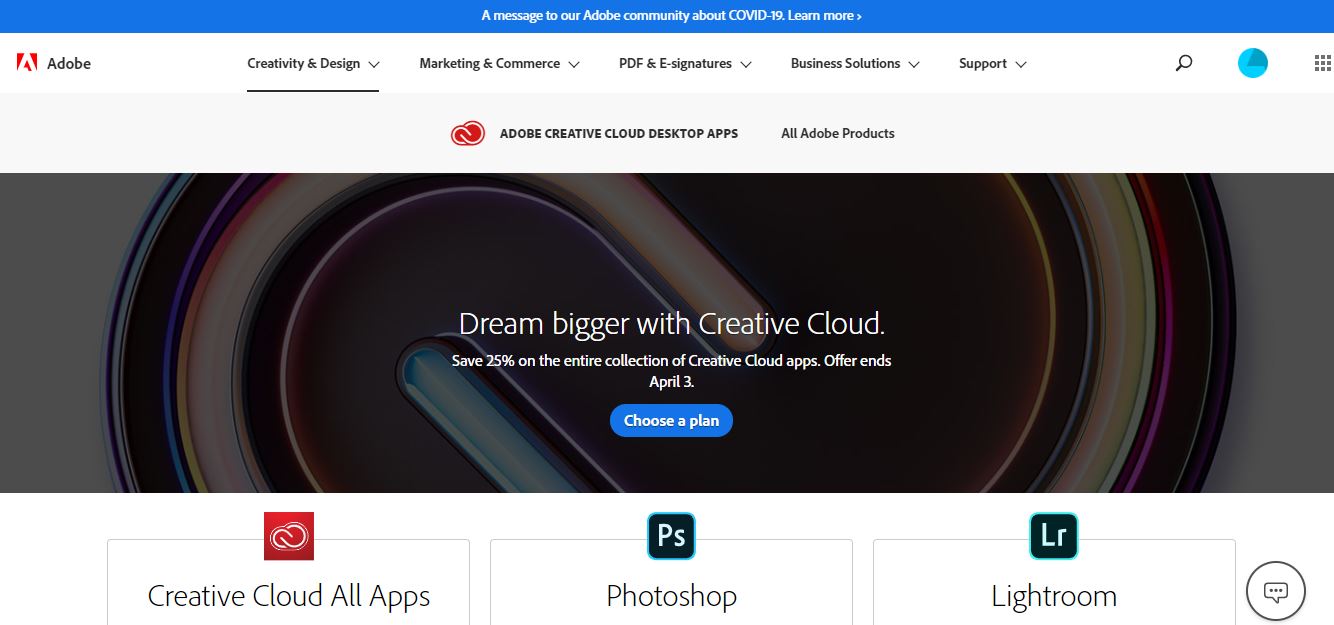Open the Lightroom card title
Viewport: 1334px width, 625px height.
point(1054,596)
